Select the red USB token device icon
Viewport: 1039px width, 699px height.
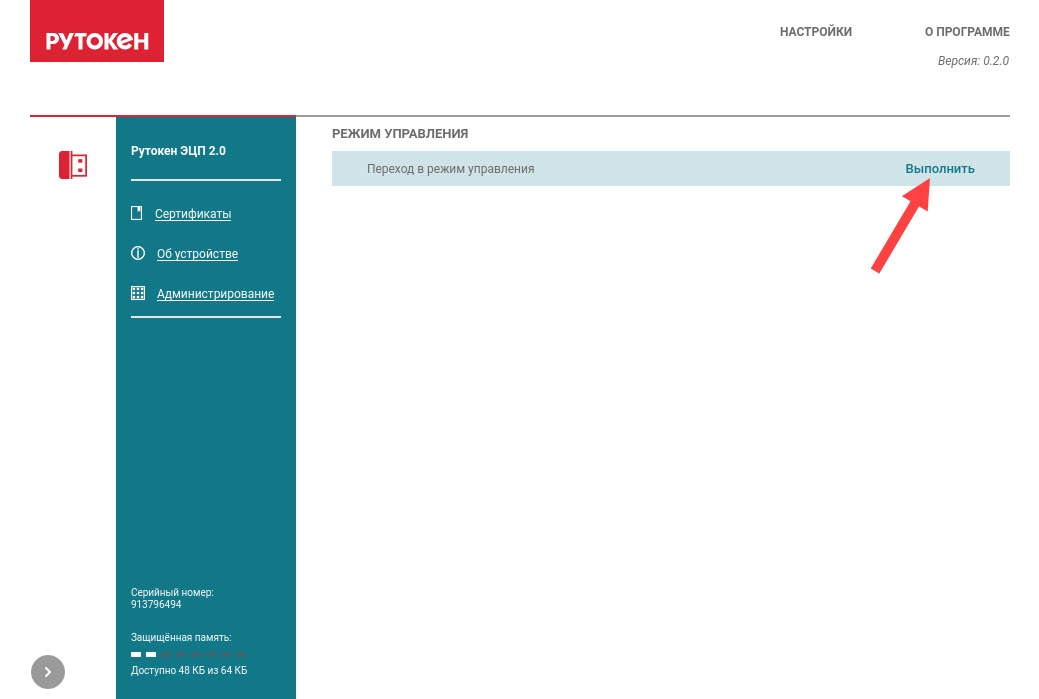(x=73, y=165)
